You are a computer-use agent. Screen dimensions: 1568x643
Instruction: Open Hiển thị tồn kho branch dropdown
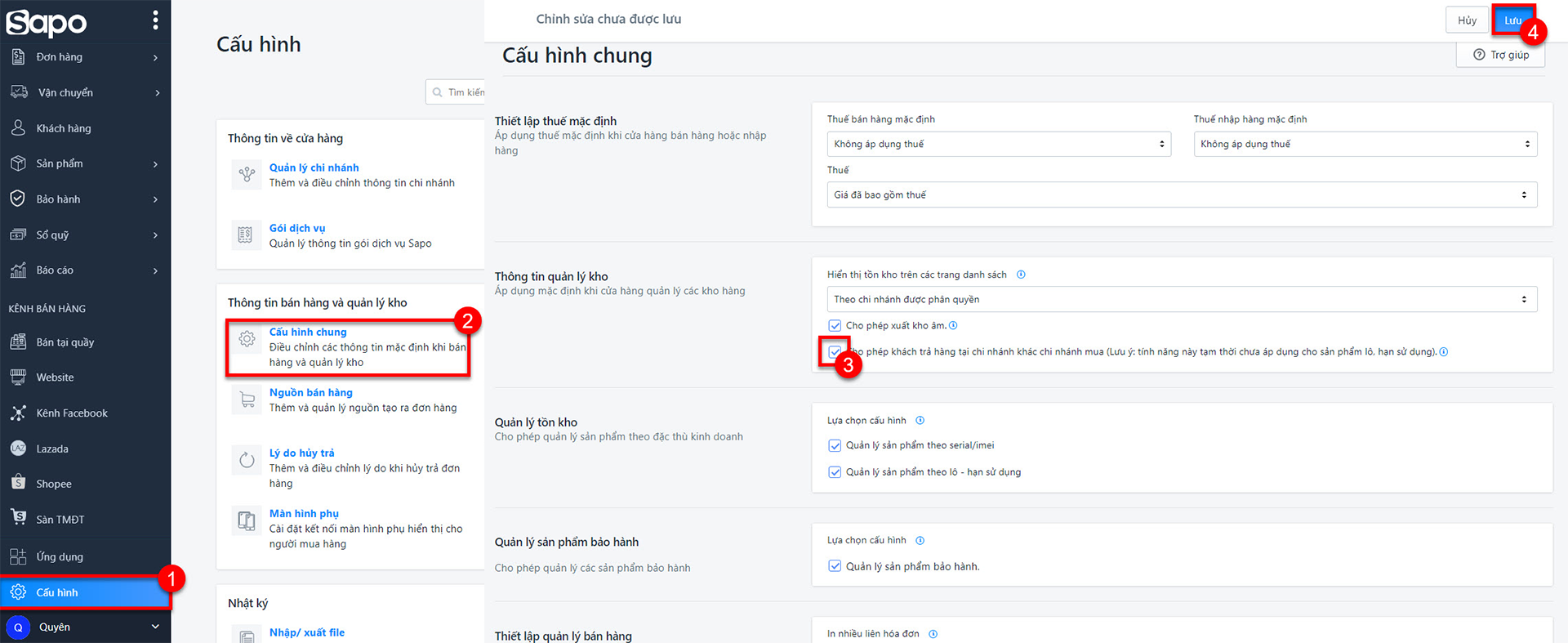pyautogui.click(x=1182, y=299)
